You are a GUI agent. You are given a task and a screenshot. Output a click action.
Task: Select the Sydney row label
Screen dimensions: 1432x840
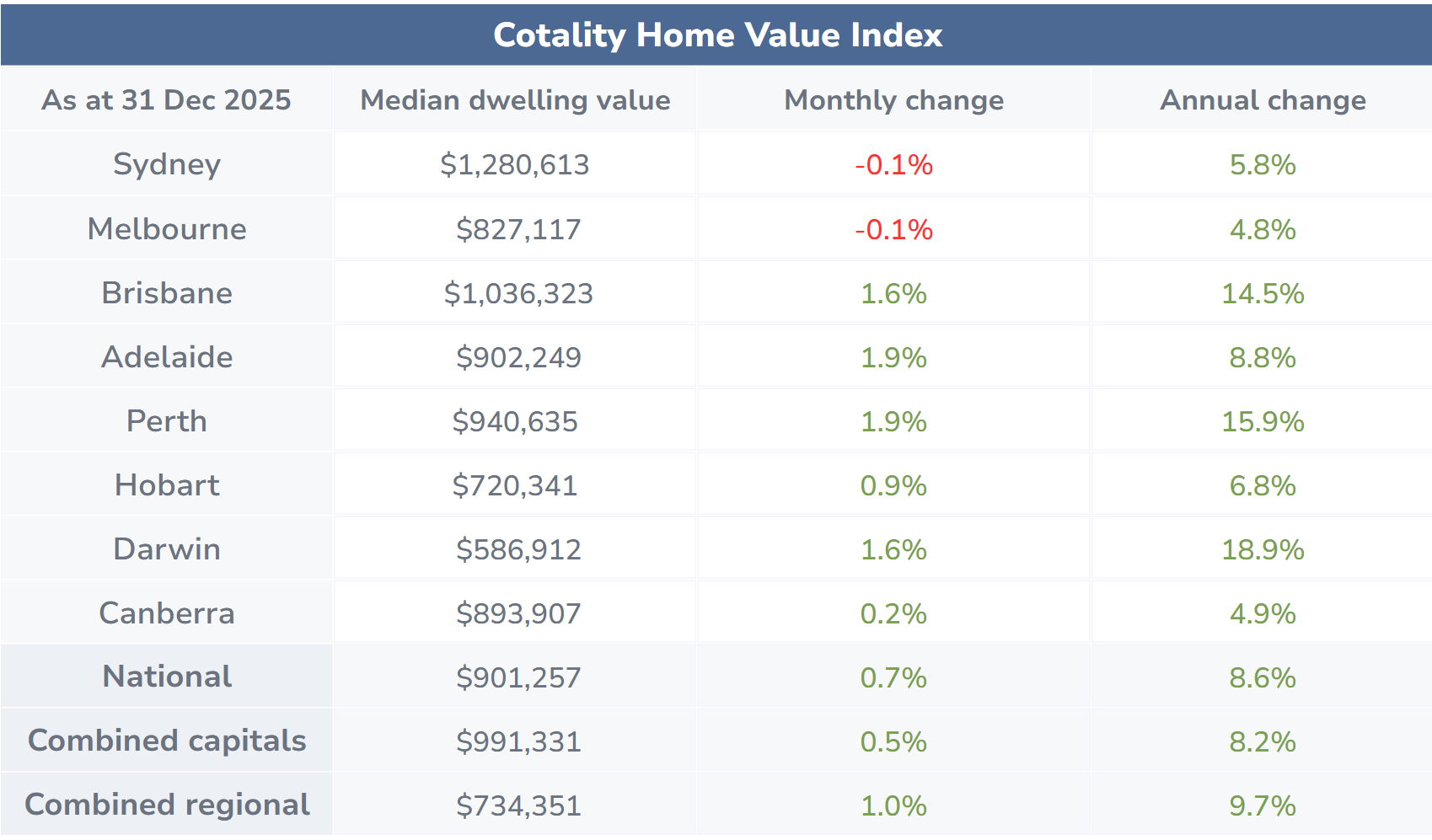click(167, 164)
